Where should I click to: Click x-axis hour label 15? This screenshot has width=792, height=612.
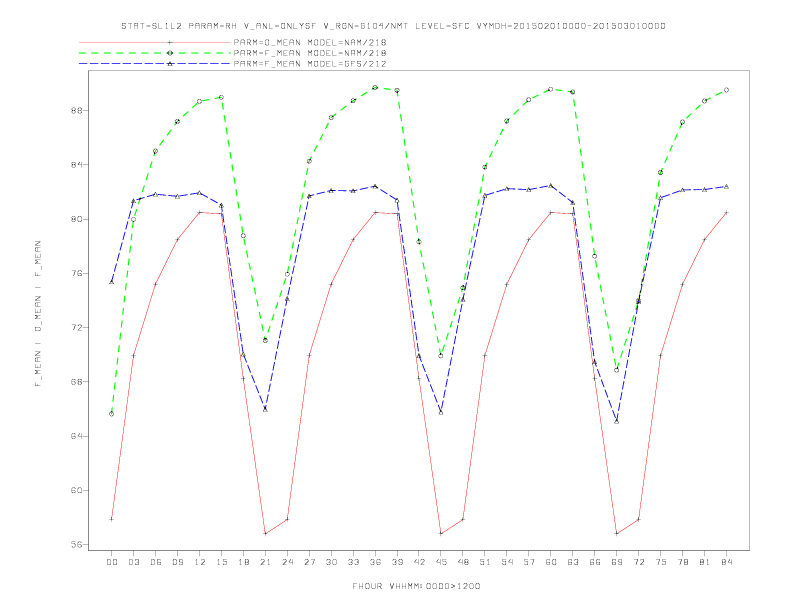click(221, 562)
